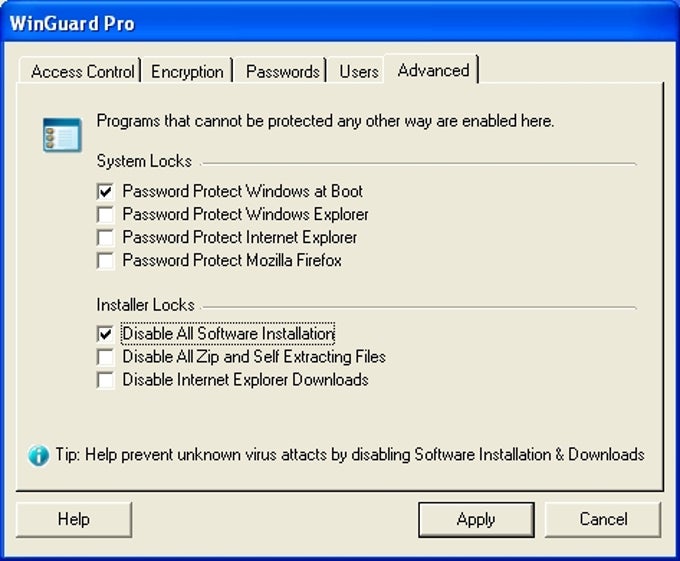Viewport: 680px width, 561px height.
Task: Enable Password Protect Windows Explorer checkbox
Action: pos(105,214)
